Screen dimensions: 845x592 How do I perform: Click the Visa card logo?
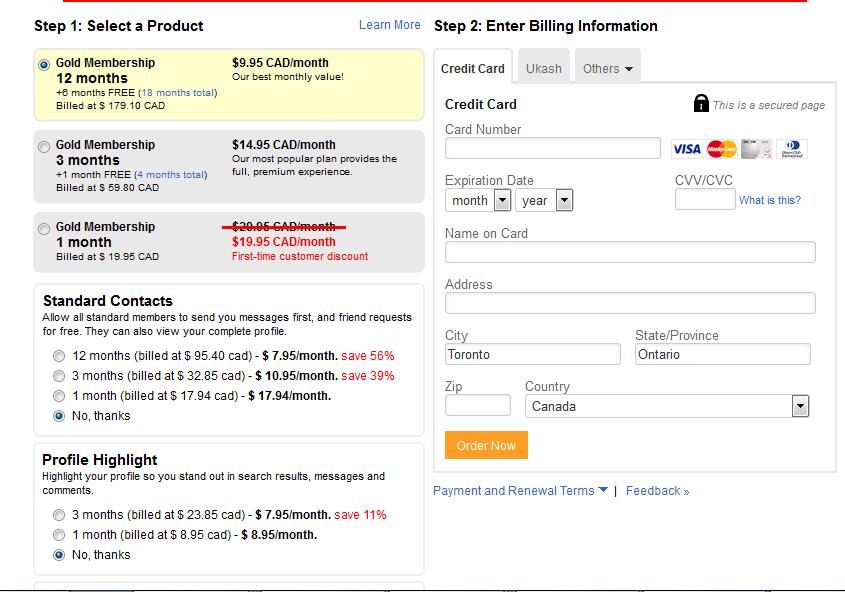click(686, 149)
